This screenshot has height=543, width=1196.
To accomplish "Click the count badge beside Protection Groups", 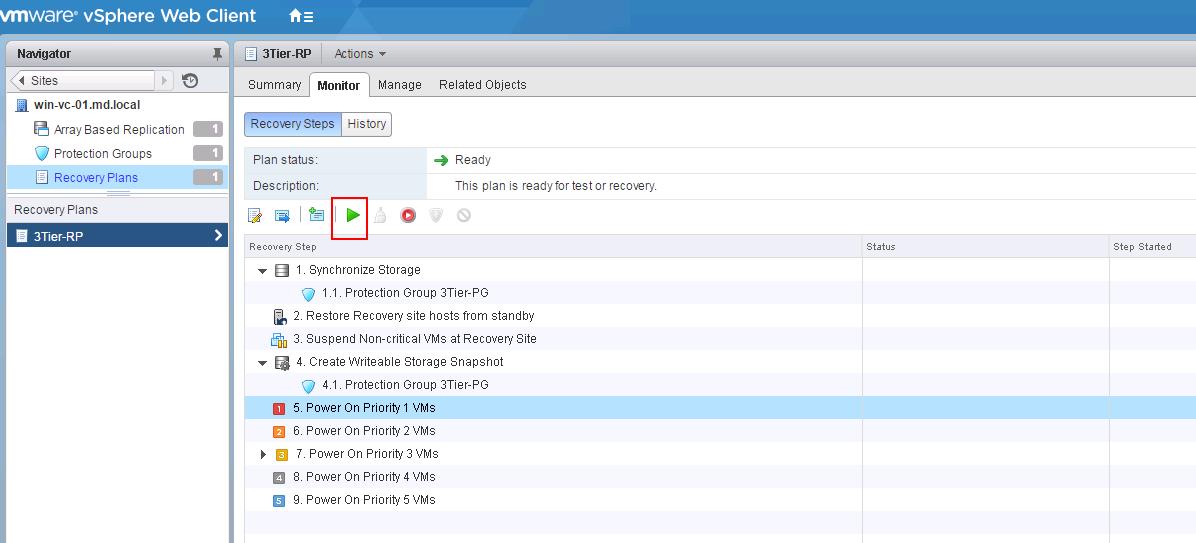I will tap(207, 153).
